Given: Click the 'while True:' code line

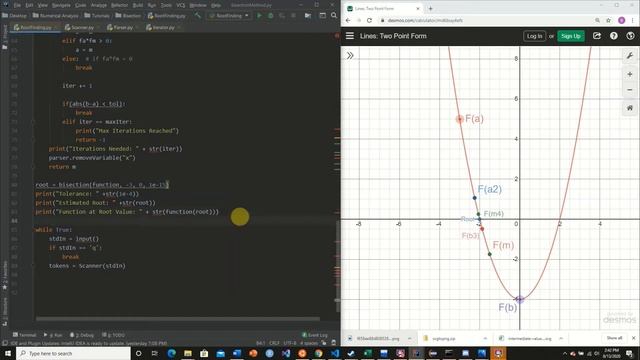Looking at the screenshot, I should [53, 230].
